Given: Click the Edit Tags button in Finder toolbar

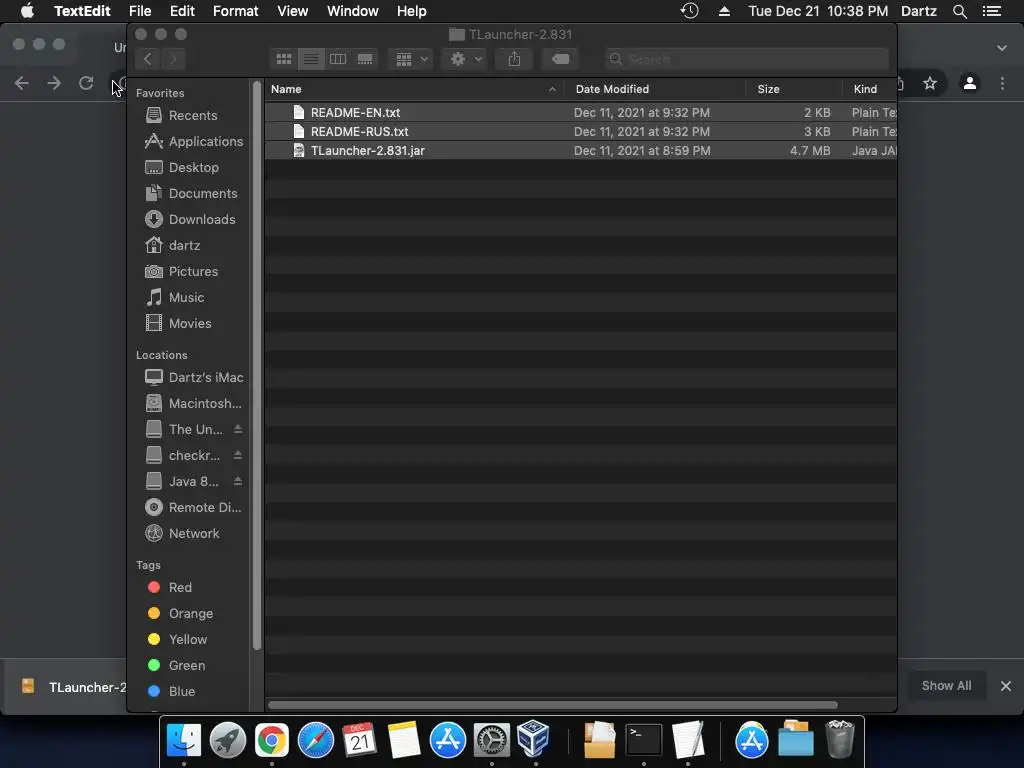Looking at the screenshot, I should pyautogui.click(x=560, y=59).
